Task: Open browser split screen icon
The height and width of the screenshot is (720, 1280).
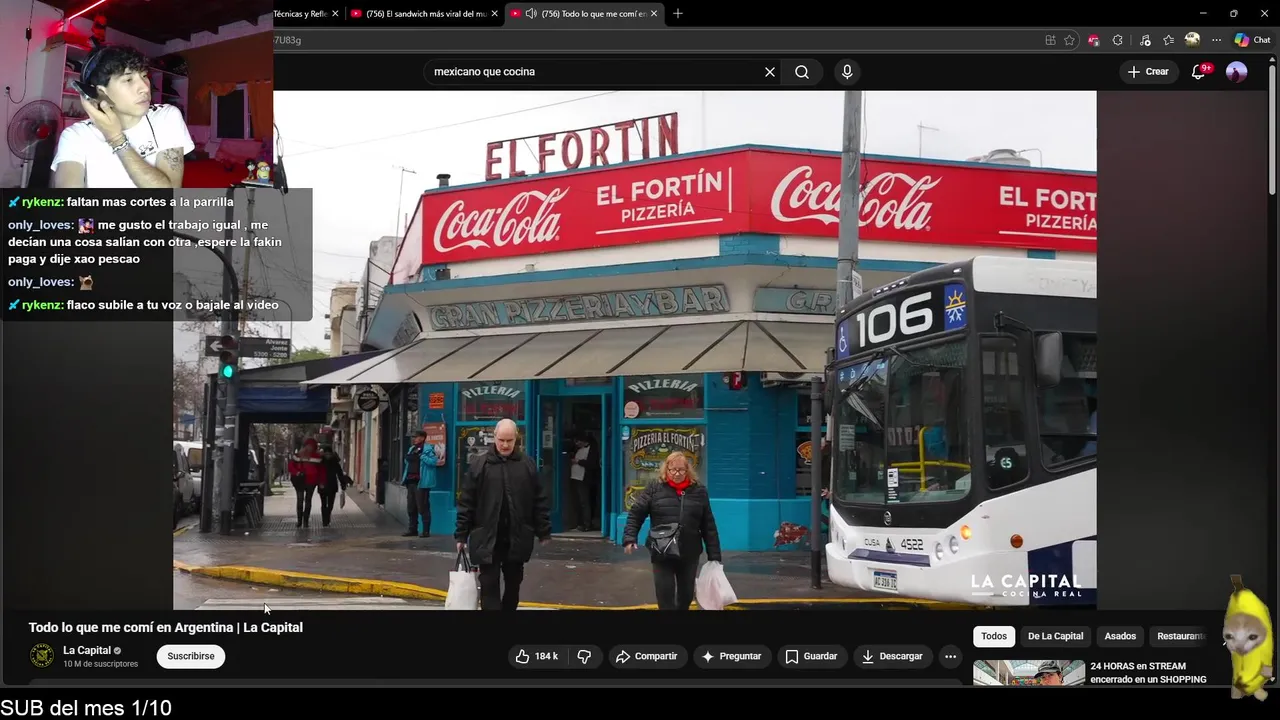Action: click(x=1050, y=40)
